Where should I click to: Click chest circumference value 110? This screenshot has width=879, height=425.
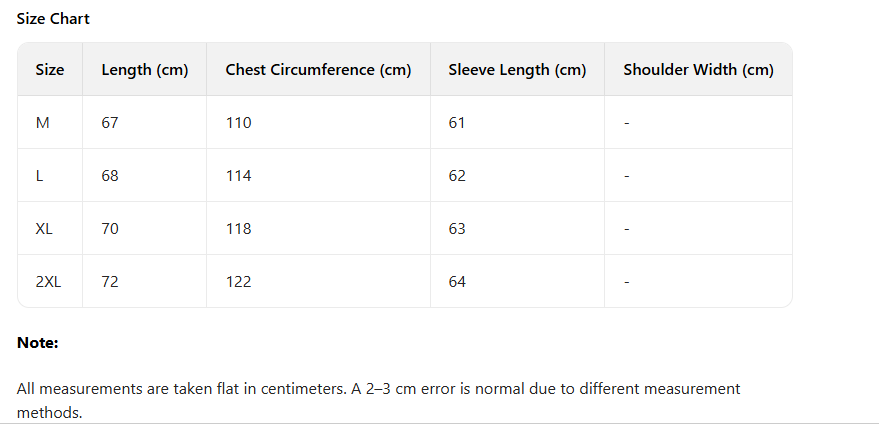238,123
